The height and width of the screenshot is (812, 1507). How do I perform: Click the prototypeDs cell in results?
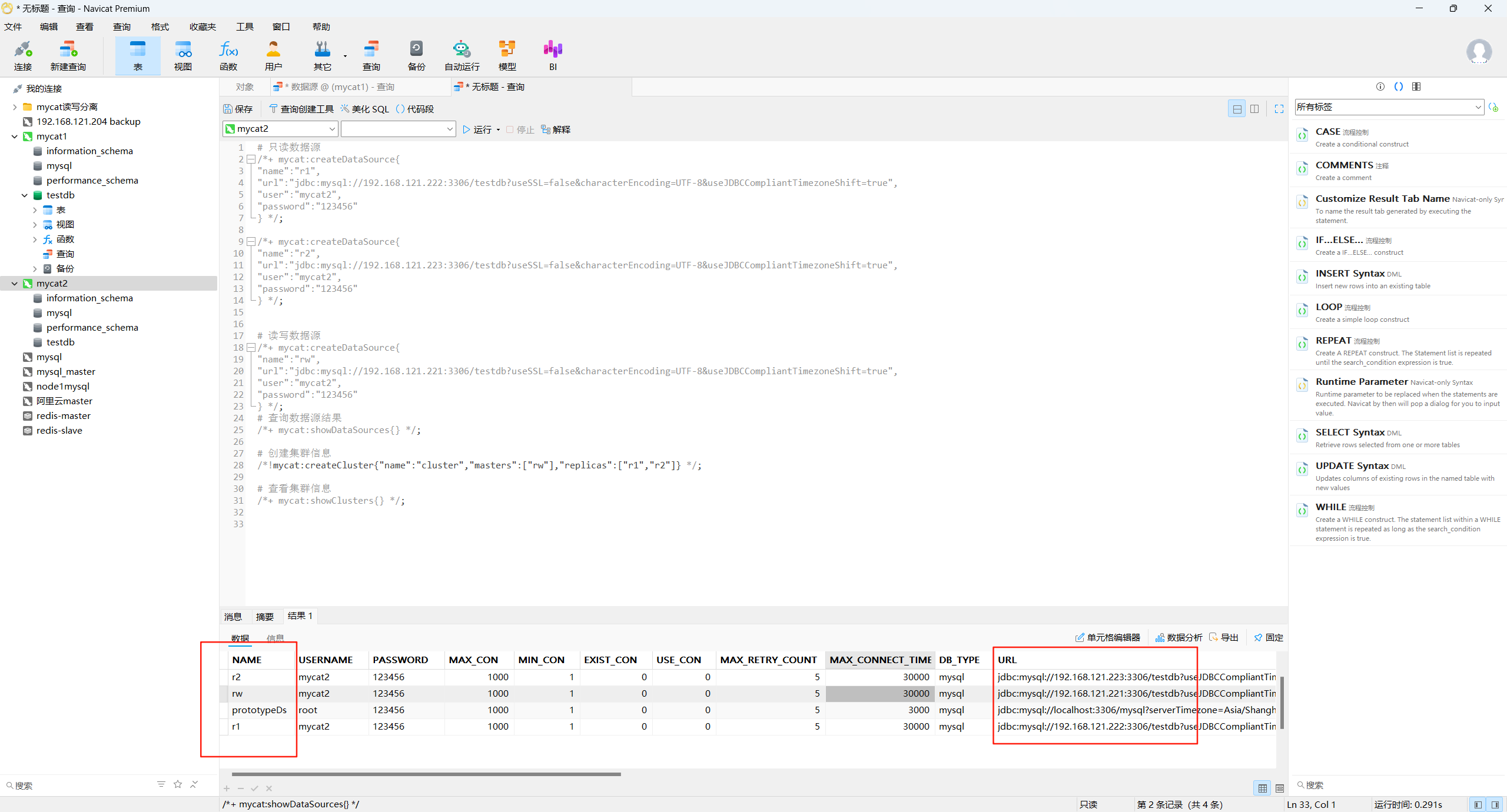tap(260, 710)
